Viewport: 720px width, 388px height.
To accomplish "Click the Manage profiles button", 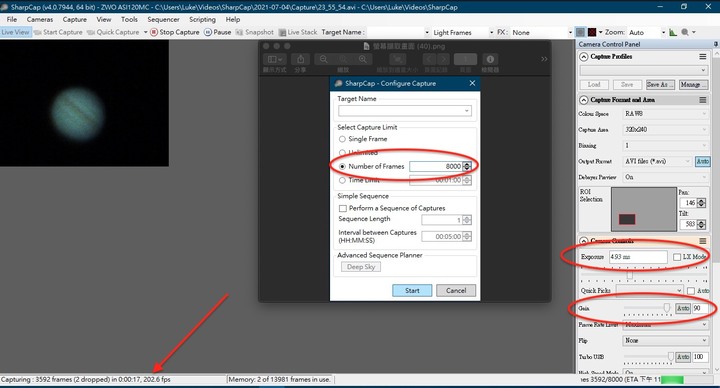I will pyautogui.click(x=693, y=84).
